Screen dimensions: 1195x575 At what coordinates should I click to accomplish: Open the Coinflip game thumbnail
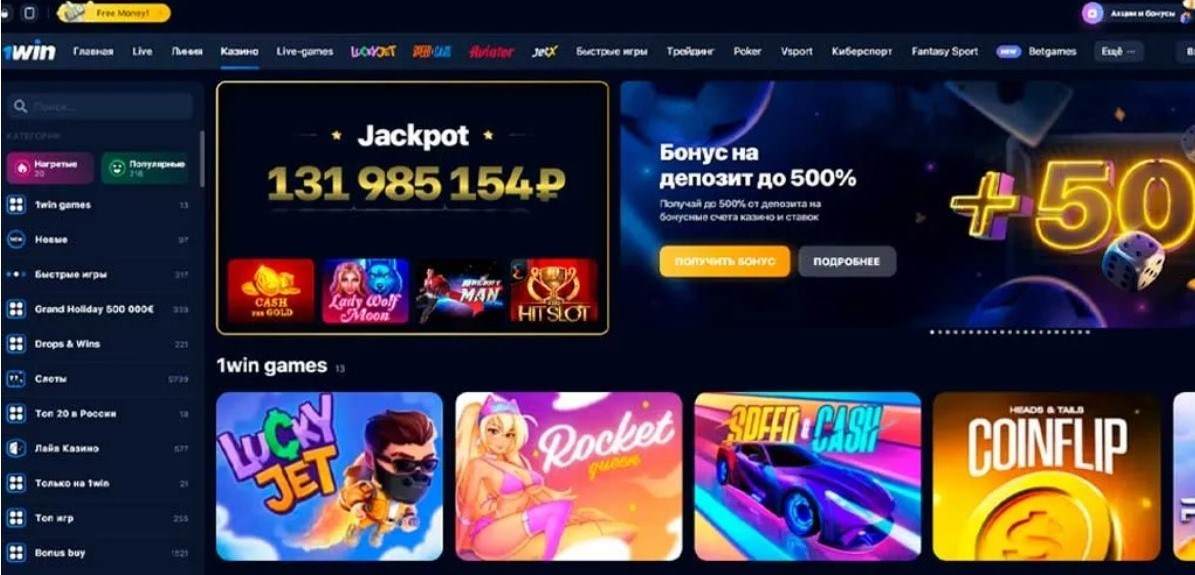point(1046,477)
